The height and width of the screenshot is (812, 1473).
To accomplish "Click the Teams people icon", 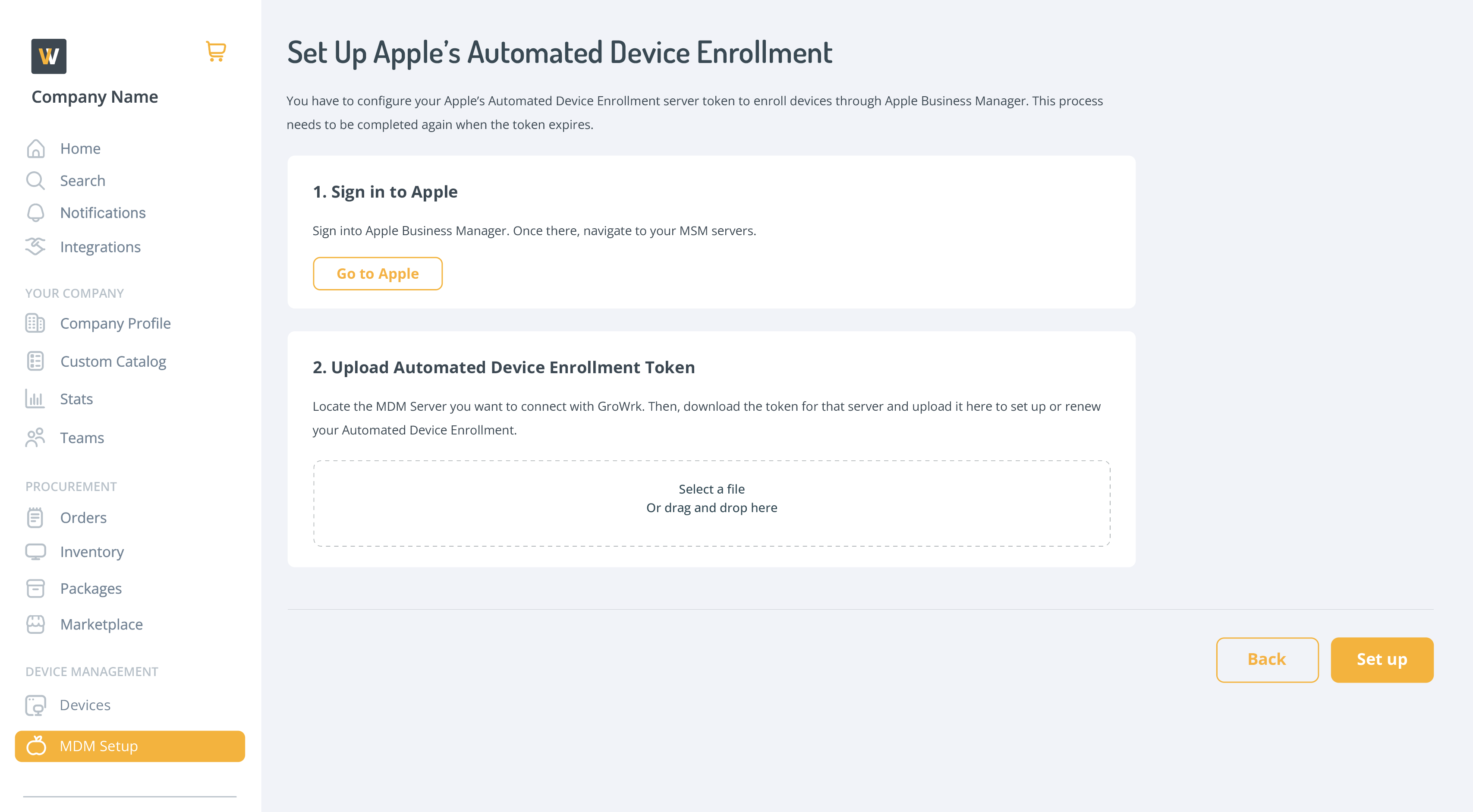I will pos(35,437).
